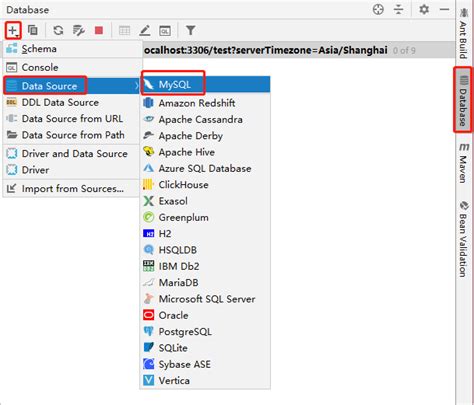Select DDL Data Source menu entry
The width and height of the screenshot is (474, 405).
tap(72, 102)
